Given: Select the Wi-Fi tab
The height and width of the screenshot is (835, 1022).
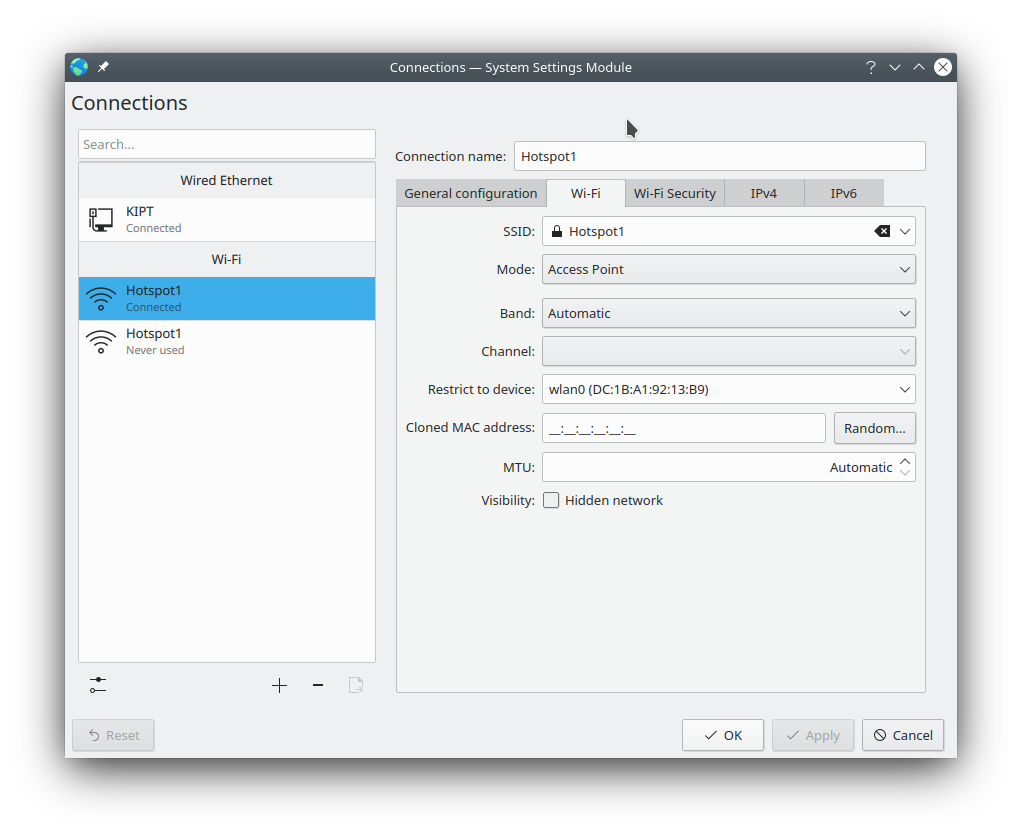Looking at the screenshot, I should 586,194.
